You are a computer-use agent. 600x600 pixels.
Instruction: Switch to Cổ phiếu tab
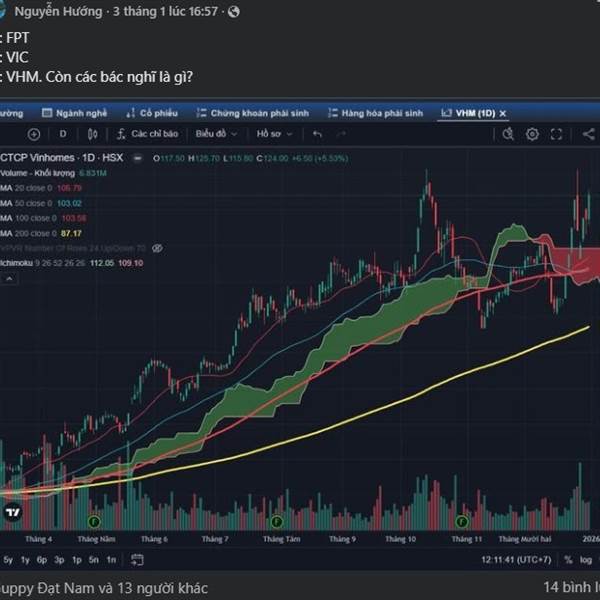point(152,113)
